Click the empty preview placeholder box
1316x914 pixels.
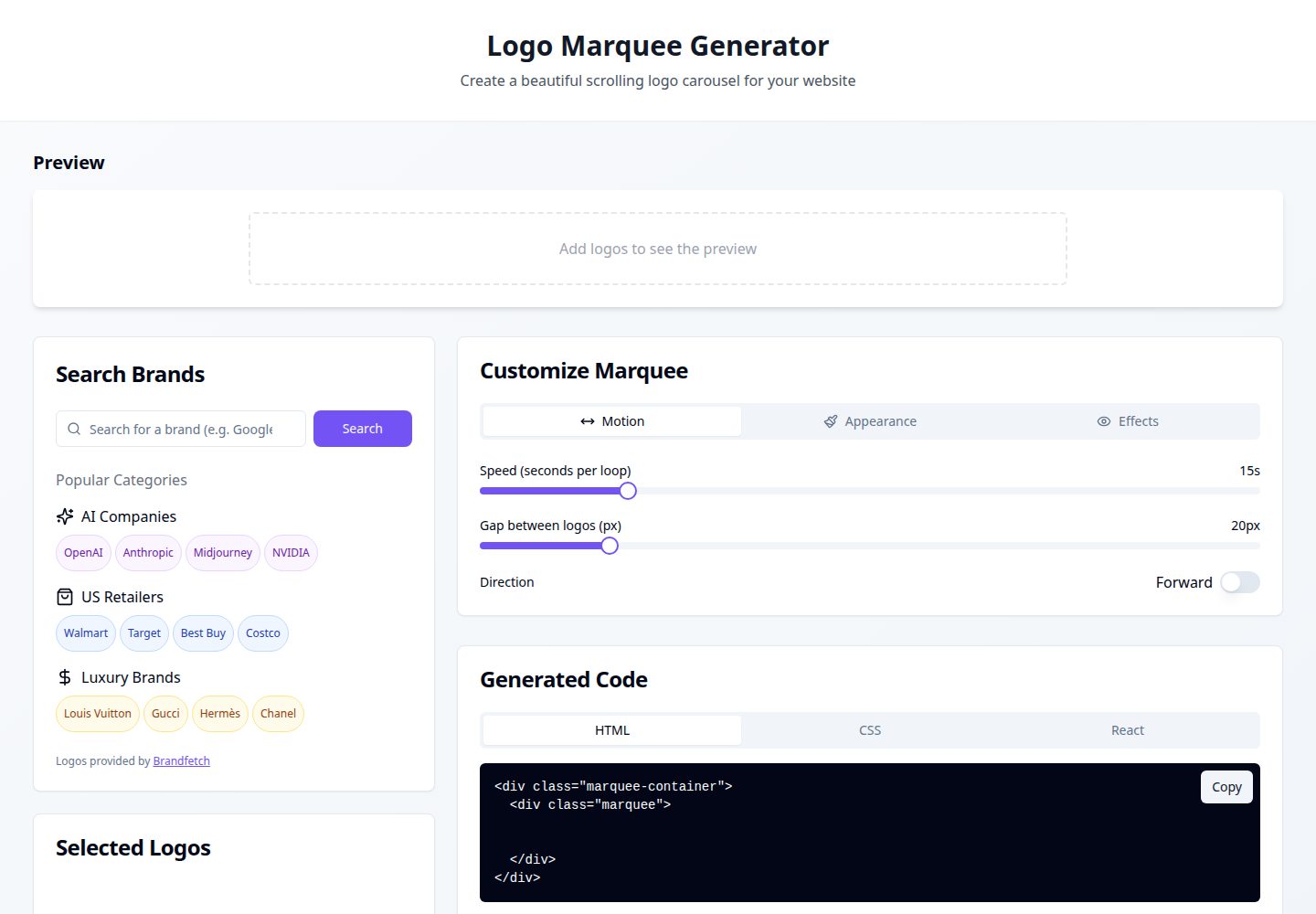(658, 249)
